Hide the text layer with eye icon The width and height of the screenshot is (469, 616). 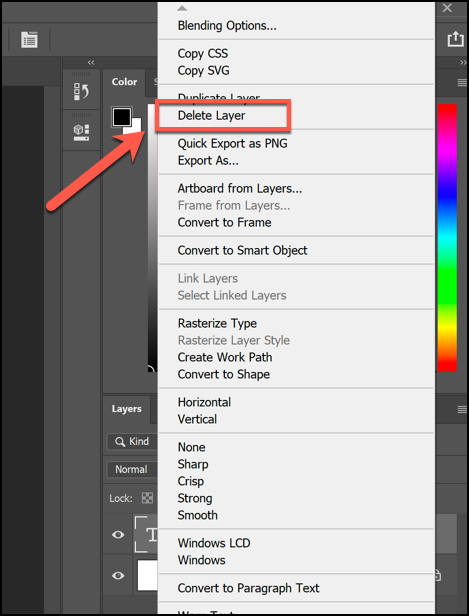(118, 534)
